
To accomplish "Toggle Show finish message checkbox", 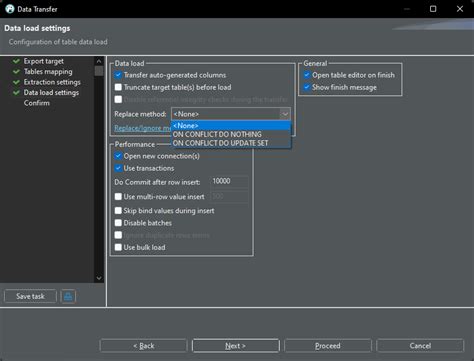I will point(307,87).
